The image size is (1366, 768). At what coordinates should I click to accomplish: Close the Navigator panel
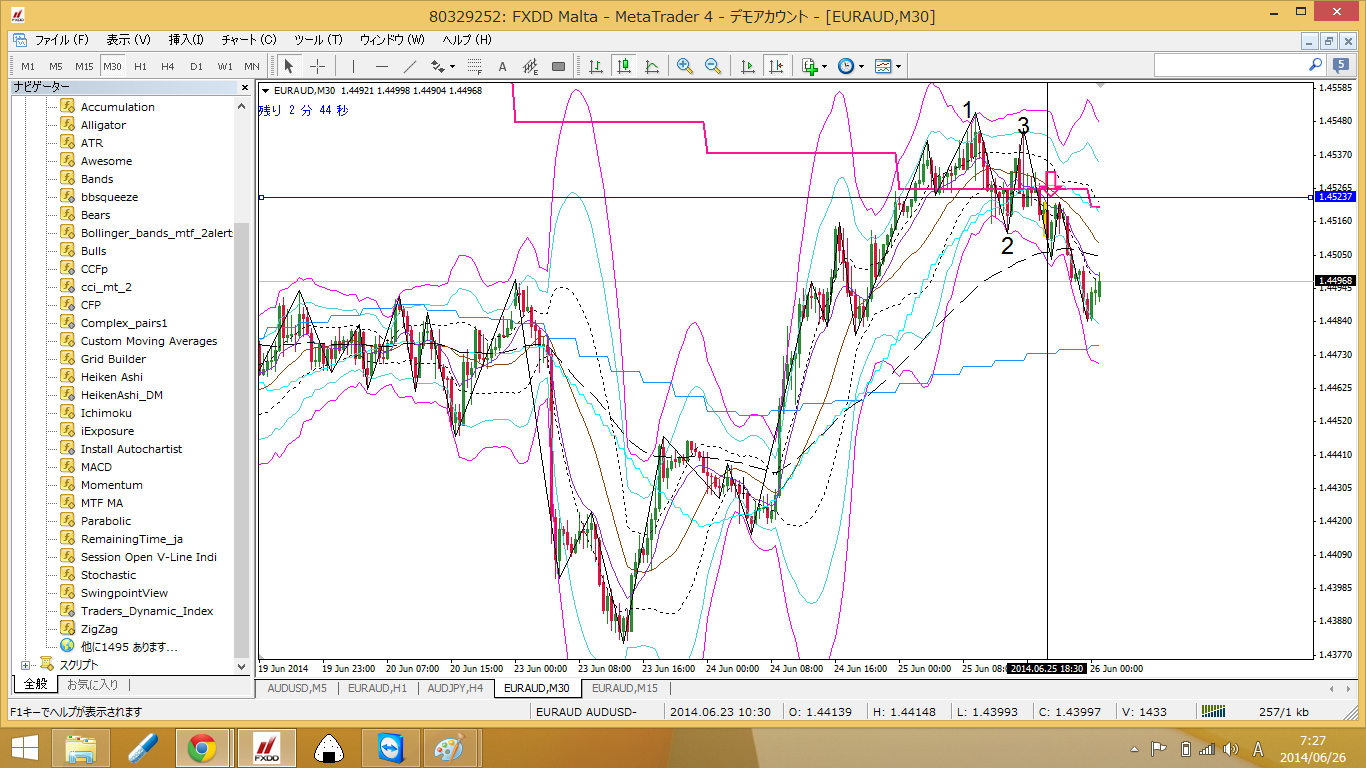tap(243, 87)
